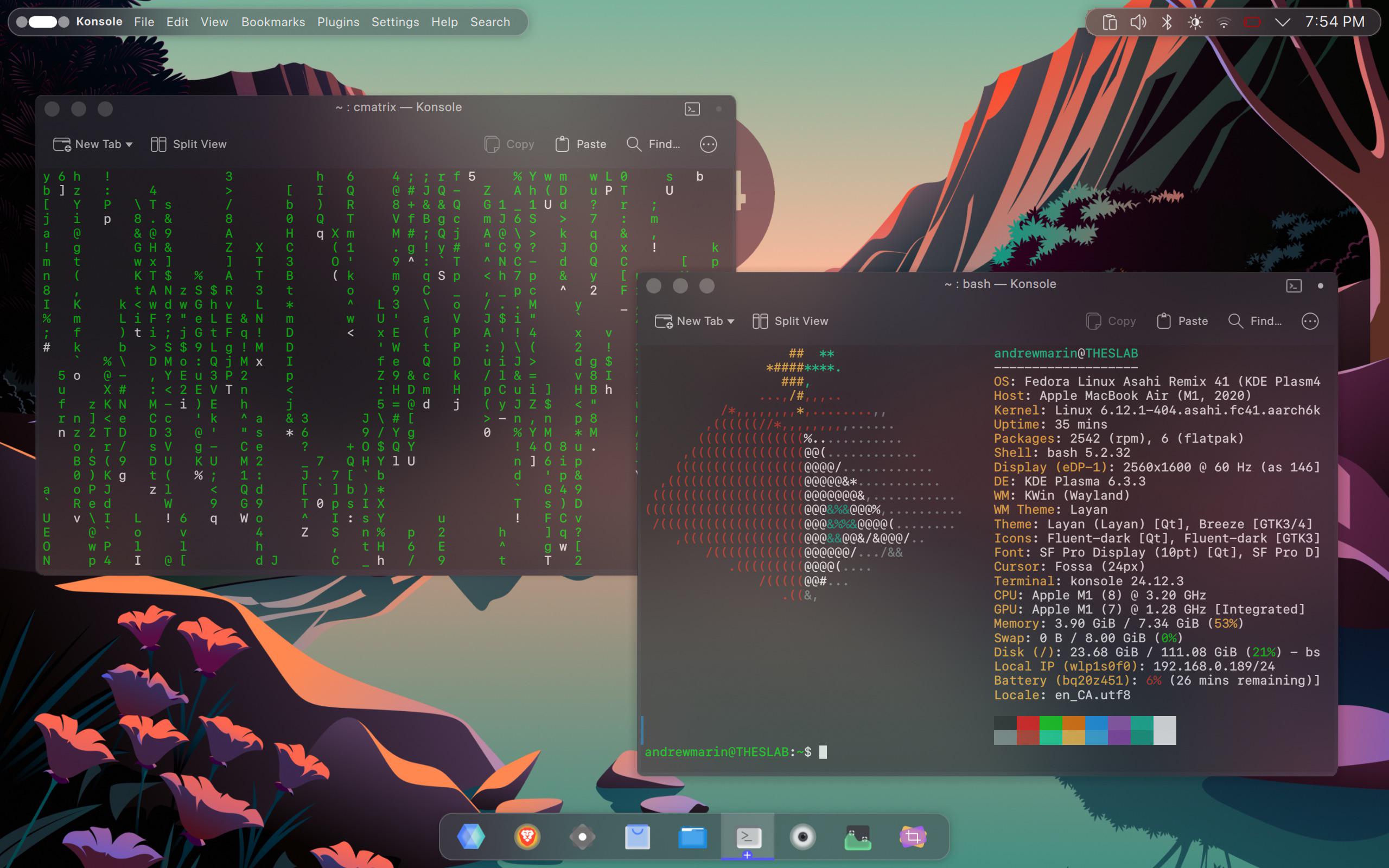Screen dimensions: 1389x868
Task: Click Paste in the bash window
Action: click(1182, 321)
